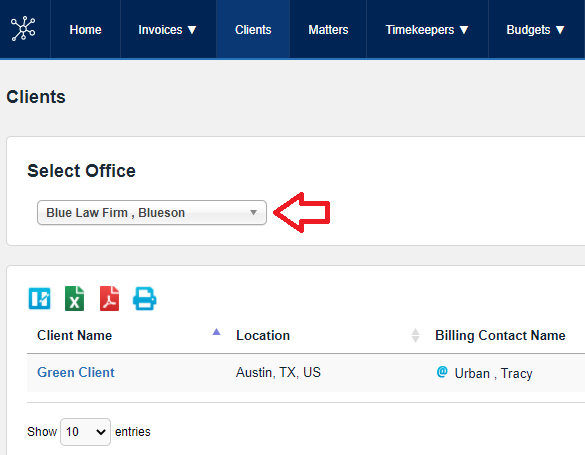Click the Location column sort arrows

tap(415, 335)
